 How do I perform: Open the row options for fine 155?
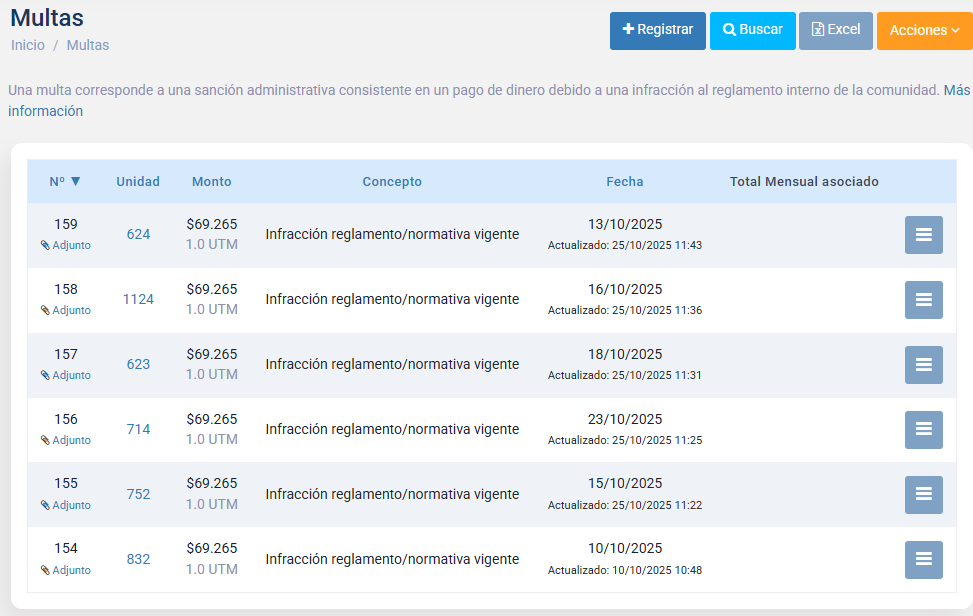click(x=923, y=495)
